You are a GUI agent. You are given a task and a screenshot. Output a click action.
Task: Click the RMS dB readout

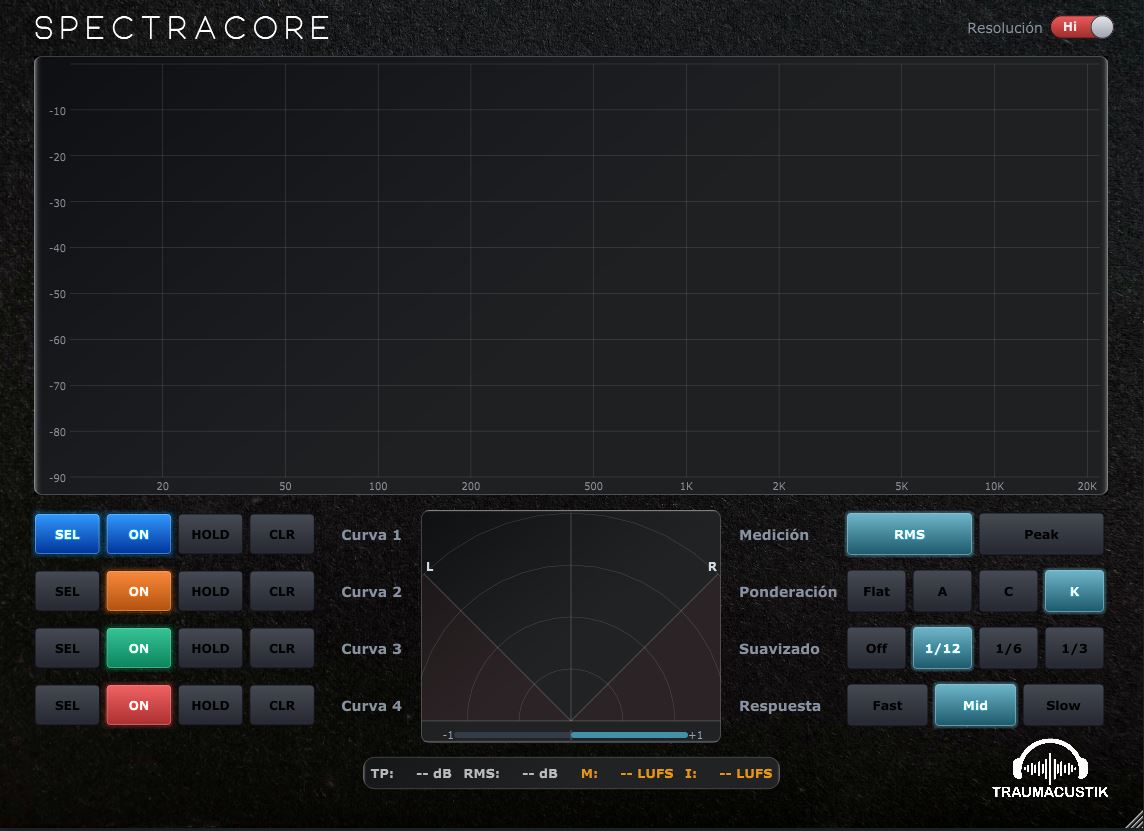pos(510,773)
